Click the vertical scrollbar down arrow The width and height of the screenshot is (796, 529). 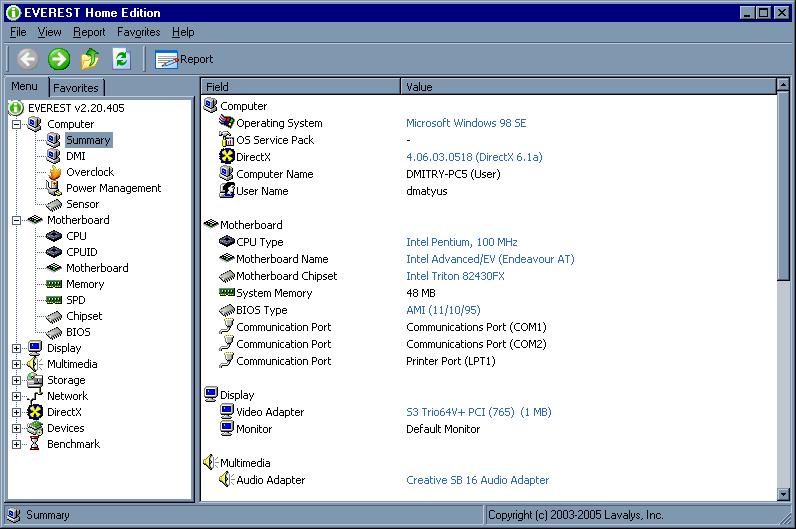(785, 494)
